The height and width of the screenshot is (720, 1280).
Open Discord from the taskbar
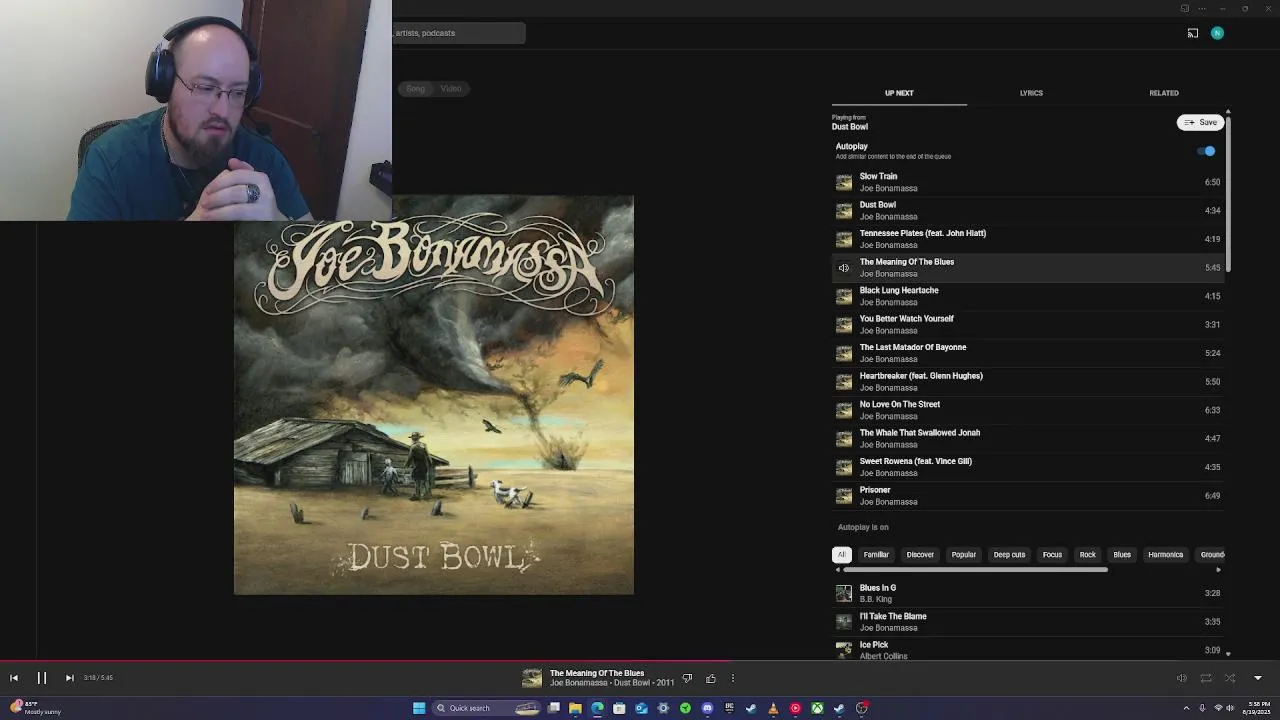707,708
